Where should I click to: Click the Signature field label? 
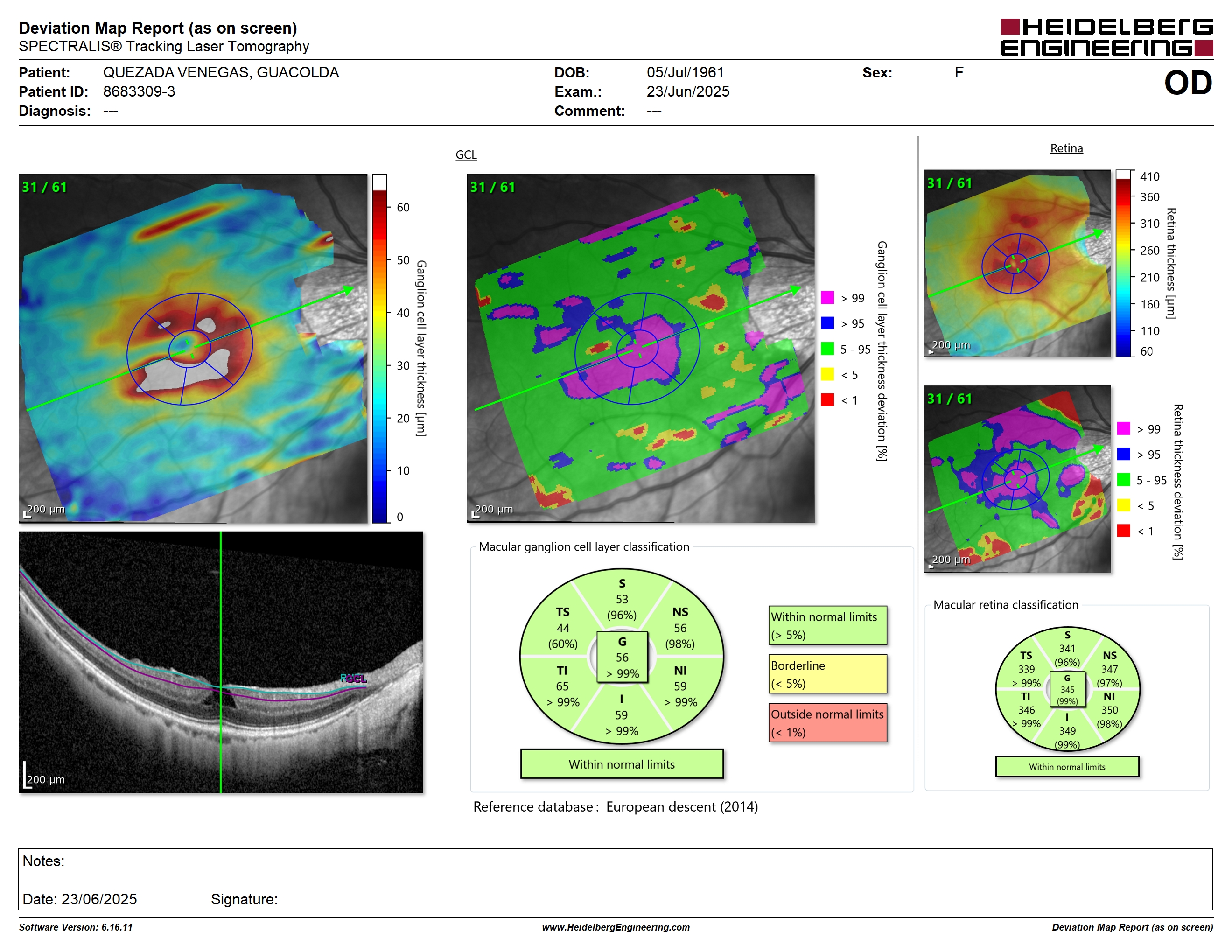click(244, 899)
